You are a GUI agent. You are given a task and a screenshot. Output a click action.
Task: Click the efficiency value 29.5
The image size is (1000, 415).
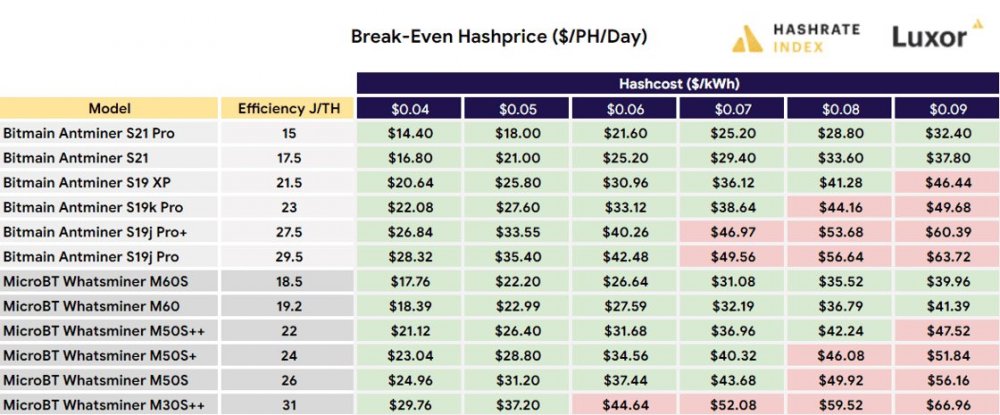coord(288,257)
